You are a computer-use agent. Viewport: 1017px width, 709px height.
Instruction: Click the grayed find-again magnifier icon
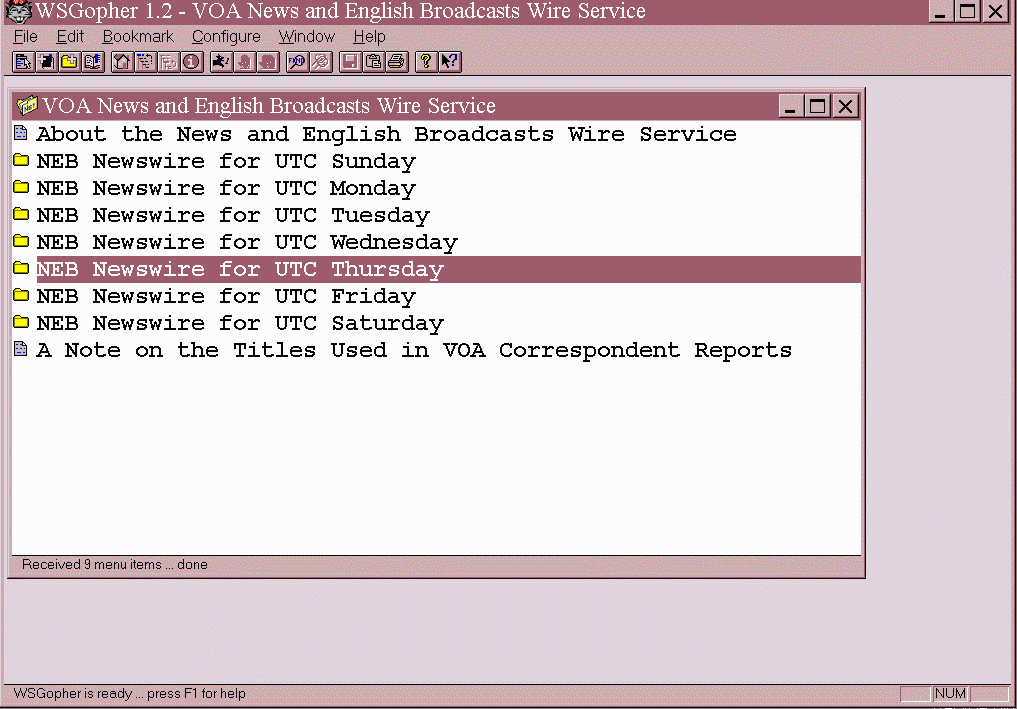click(x=320, y=62)
